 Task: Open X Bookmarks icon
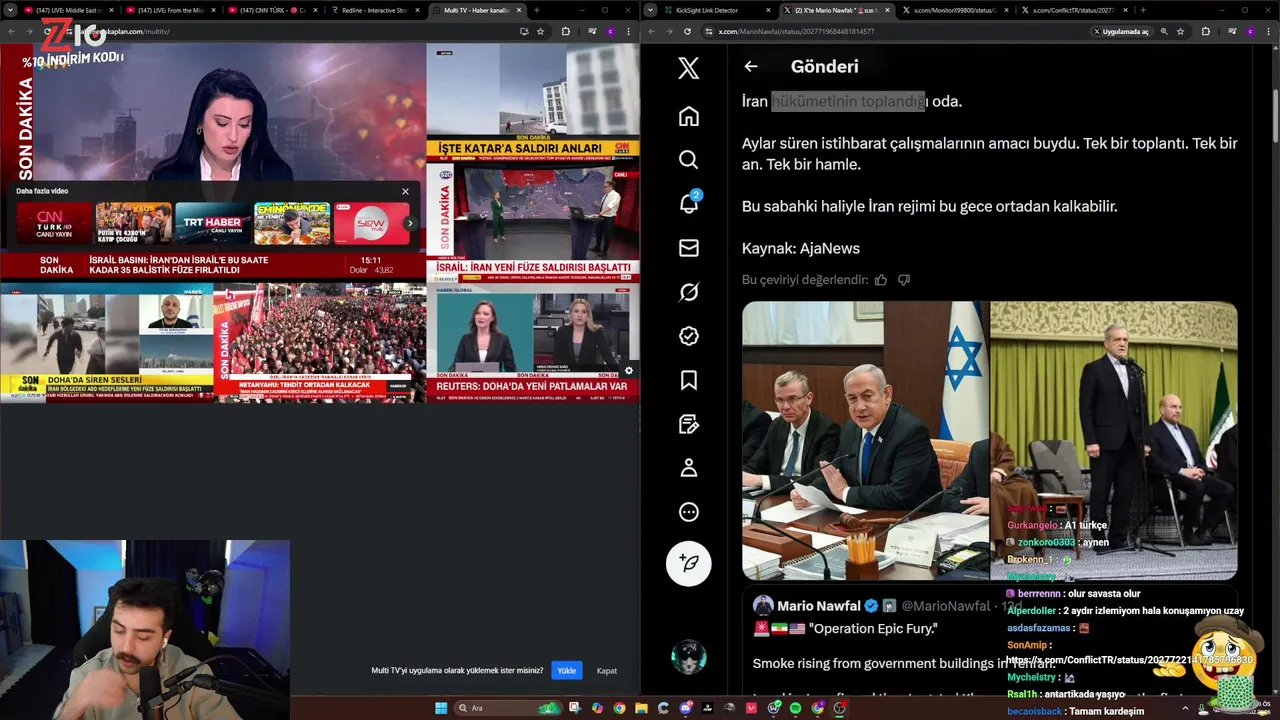(x=688, y=380)
